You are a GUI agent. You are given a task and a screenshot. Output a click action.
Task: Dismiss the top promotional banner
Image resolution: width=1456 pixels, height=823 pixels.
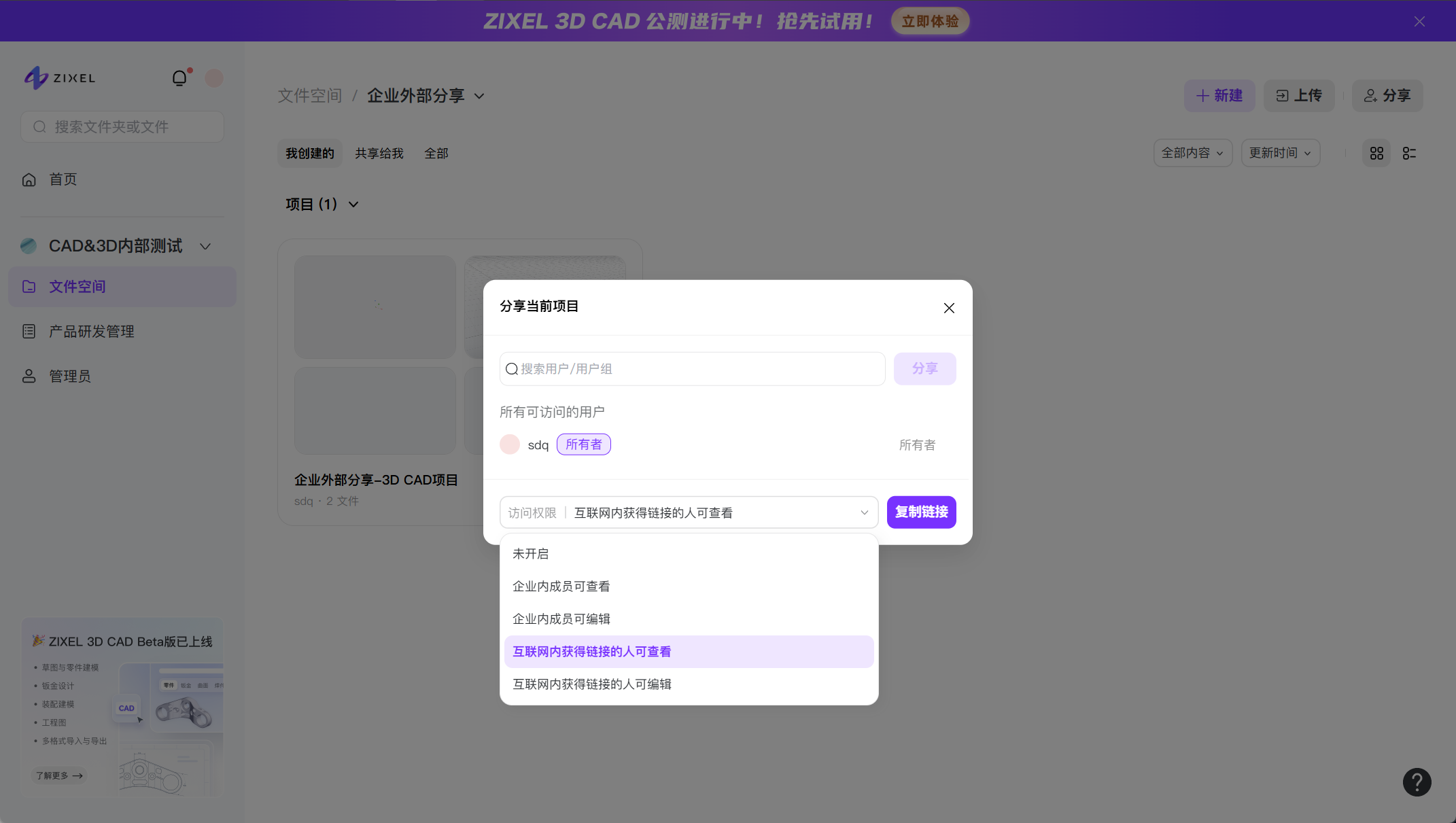tap(1419, 22)
